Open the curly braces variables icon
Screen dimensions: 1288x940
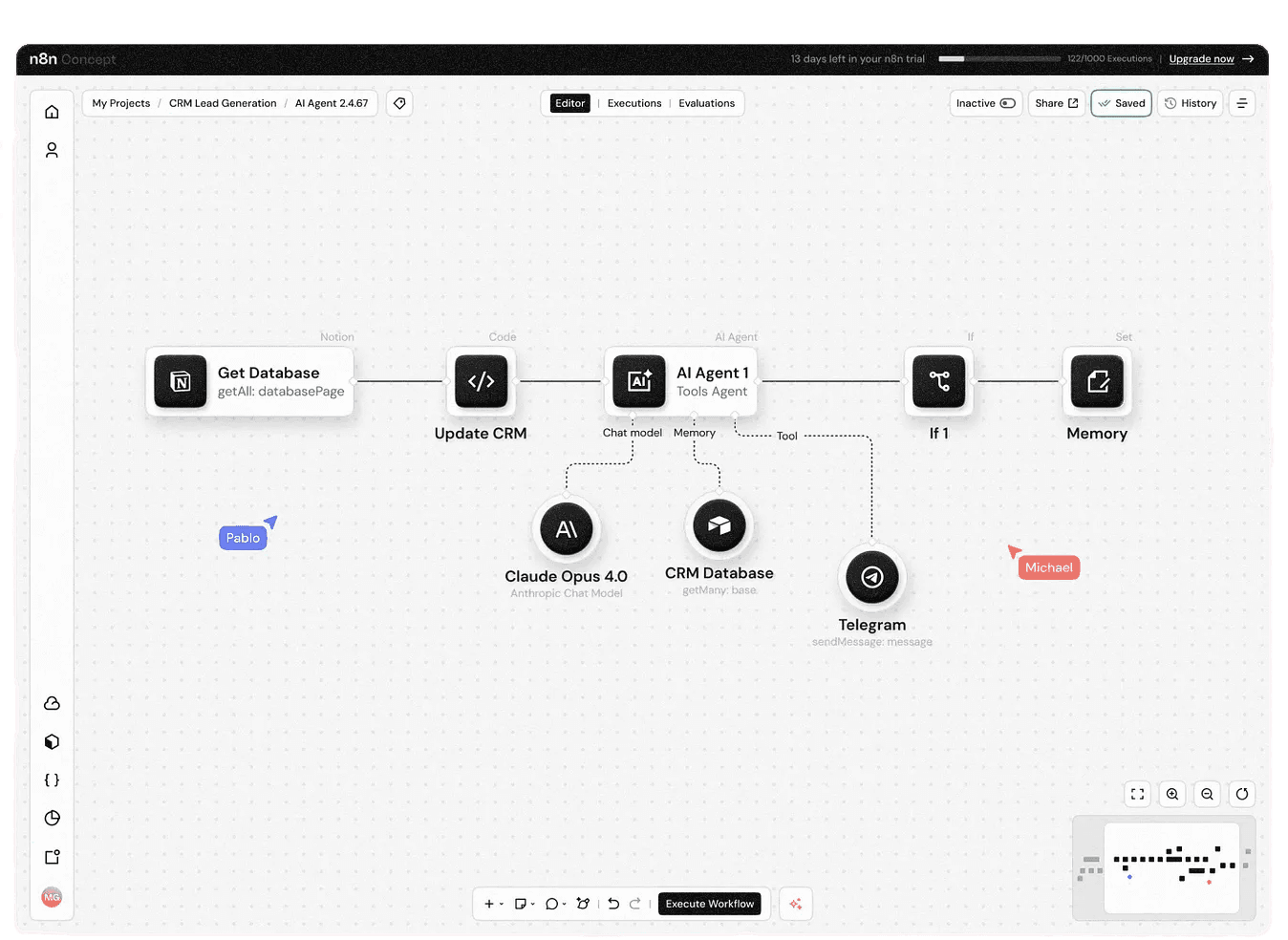pos(52,780)
